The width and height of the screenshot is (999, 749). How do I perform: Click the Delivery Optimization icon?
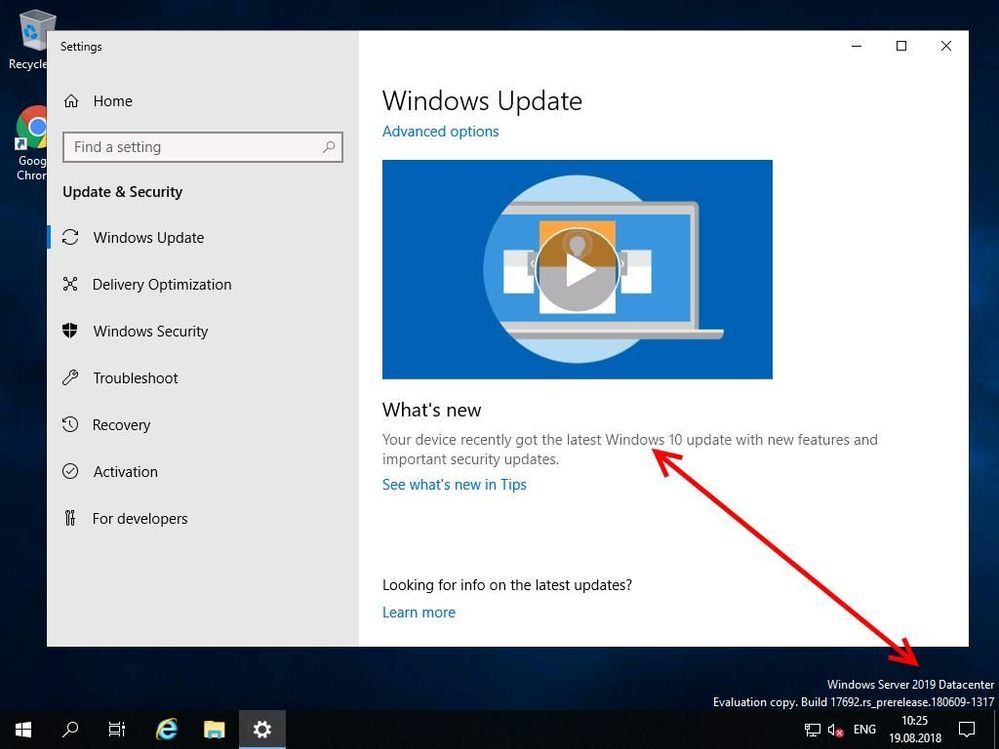(70, 284)
